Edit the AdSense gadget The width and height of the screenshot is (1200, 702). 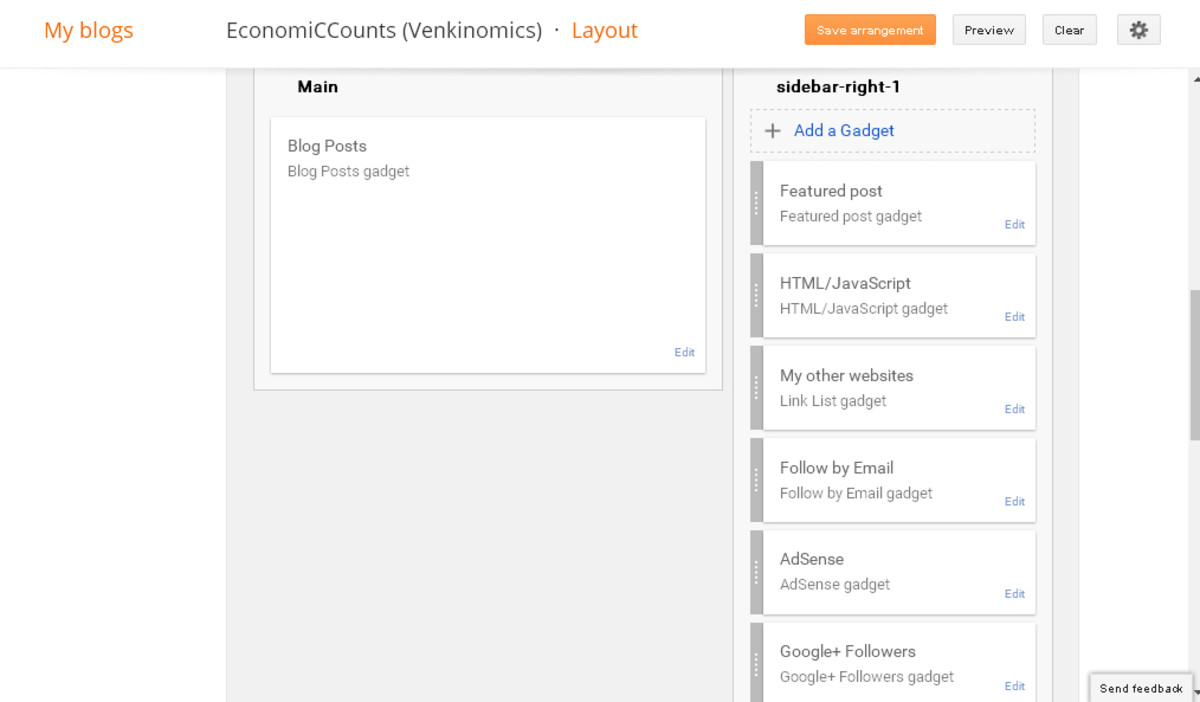1014,593
